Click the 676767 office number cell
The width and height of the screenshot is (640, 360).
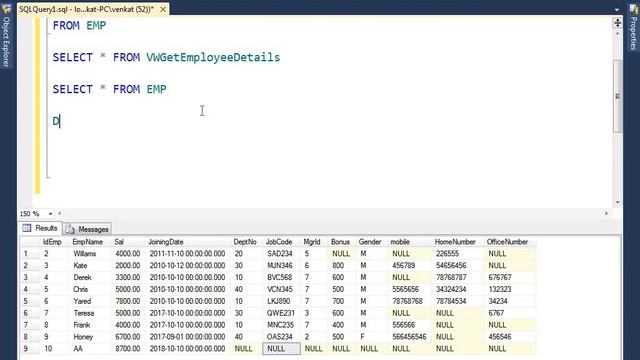click(x=510, y=278)
